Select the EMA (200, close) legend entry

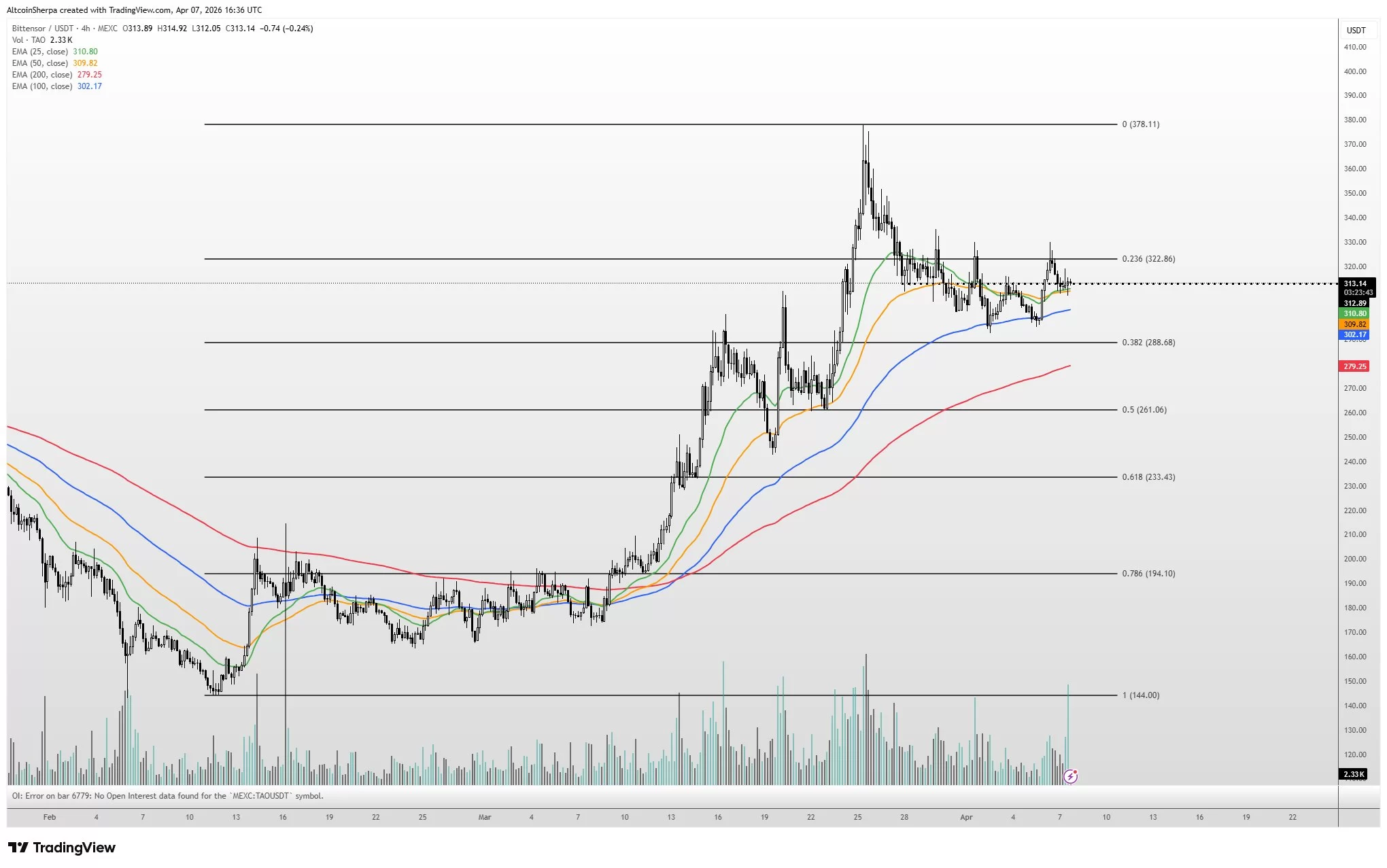click(42, 75)
